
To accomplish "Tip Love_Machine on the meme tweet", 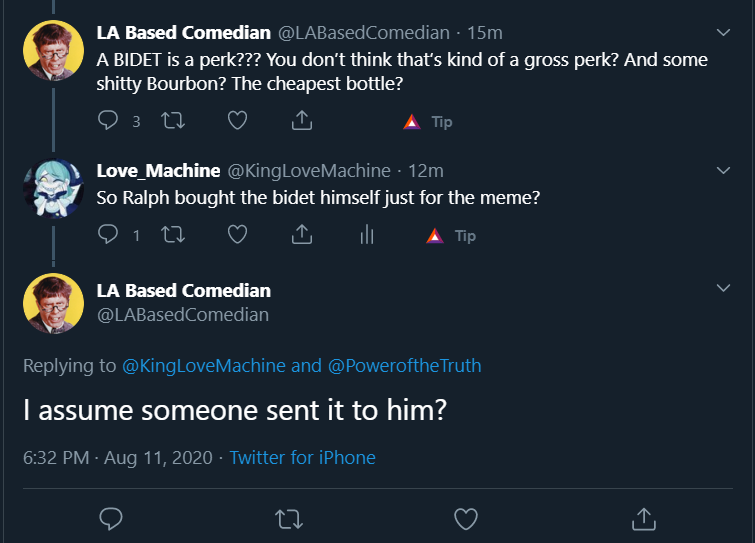I will pos(451,235).
